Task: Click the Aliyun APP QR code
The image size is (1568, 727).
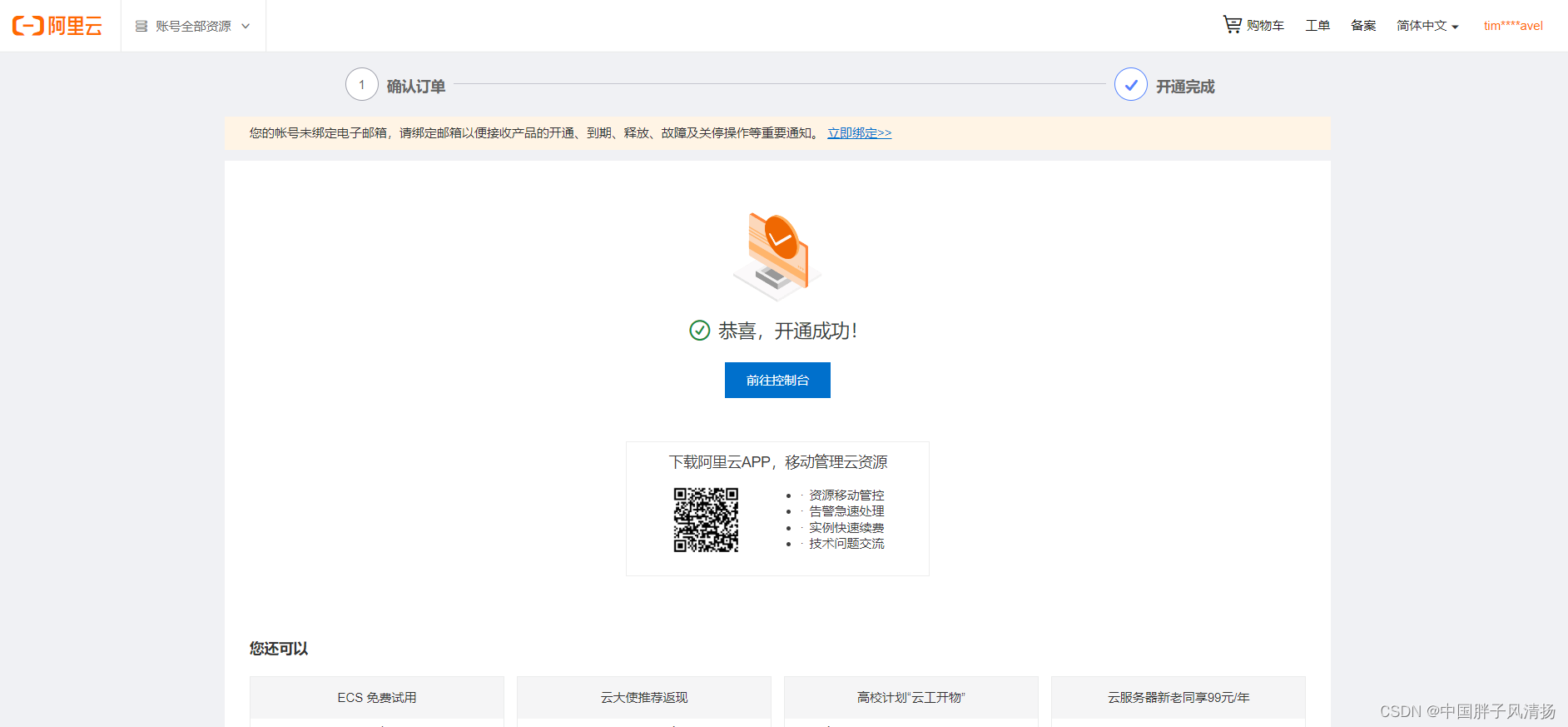Action: pos(706,520)
